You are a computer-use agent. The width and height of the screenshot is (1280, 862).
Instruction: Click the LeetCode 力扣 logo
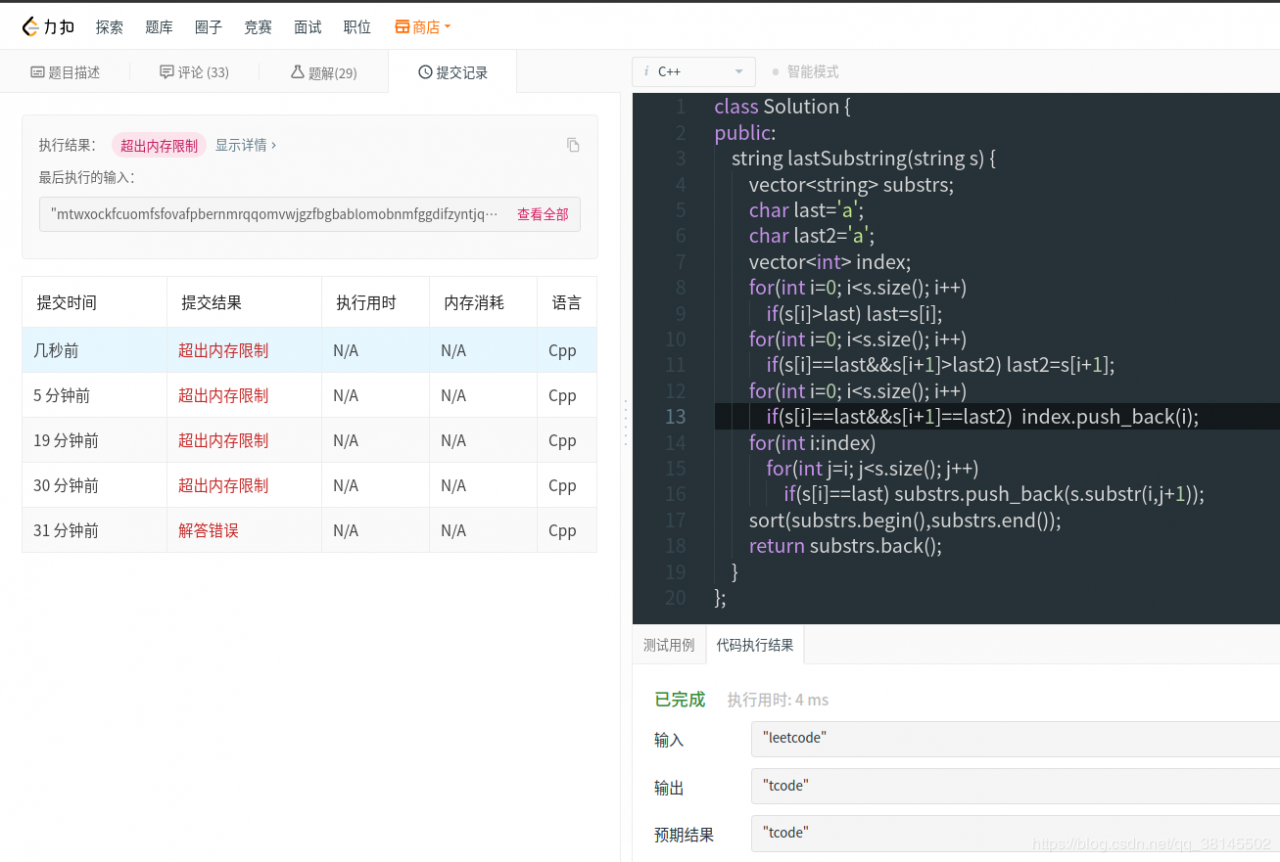(48, 27)
